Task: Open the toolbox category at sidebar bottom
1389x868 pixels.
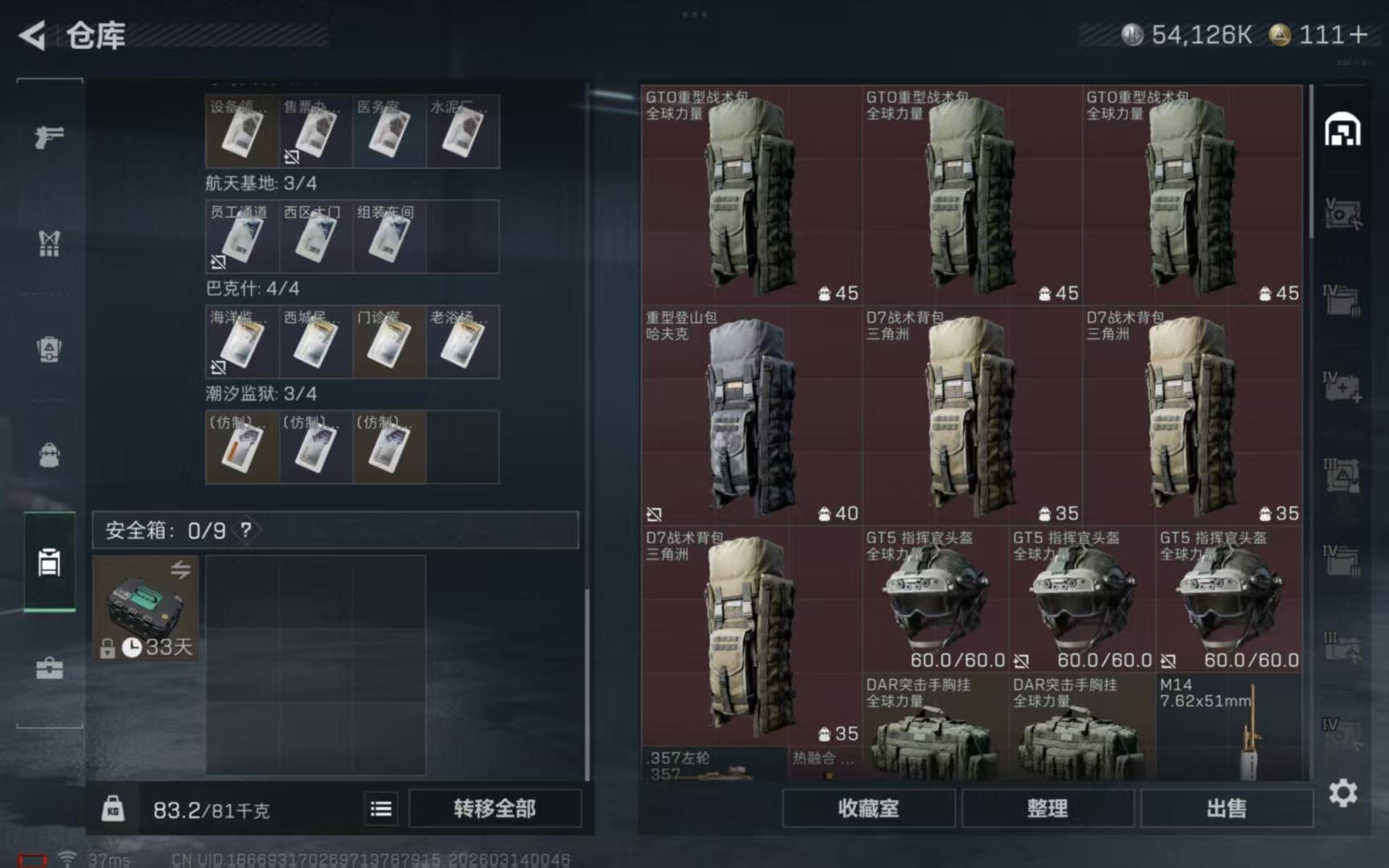Action: [49, 668]
